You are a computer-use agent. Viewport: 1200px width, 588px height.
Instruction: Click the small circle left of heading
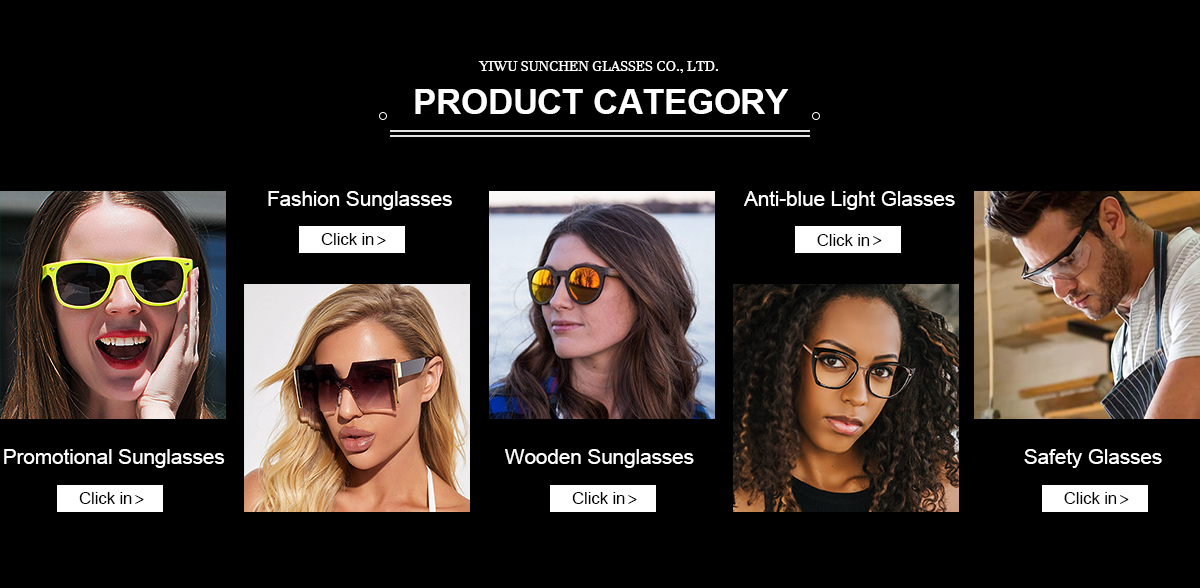point(383,116)
